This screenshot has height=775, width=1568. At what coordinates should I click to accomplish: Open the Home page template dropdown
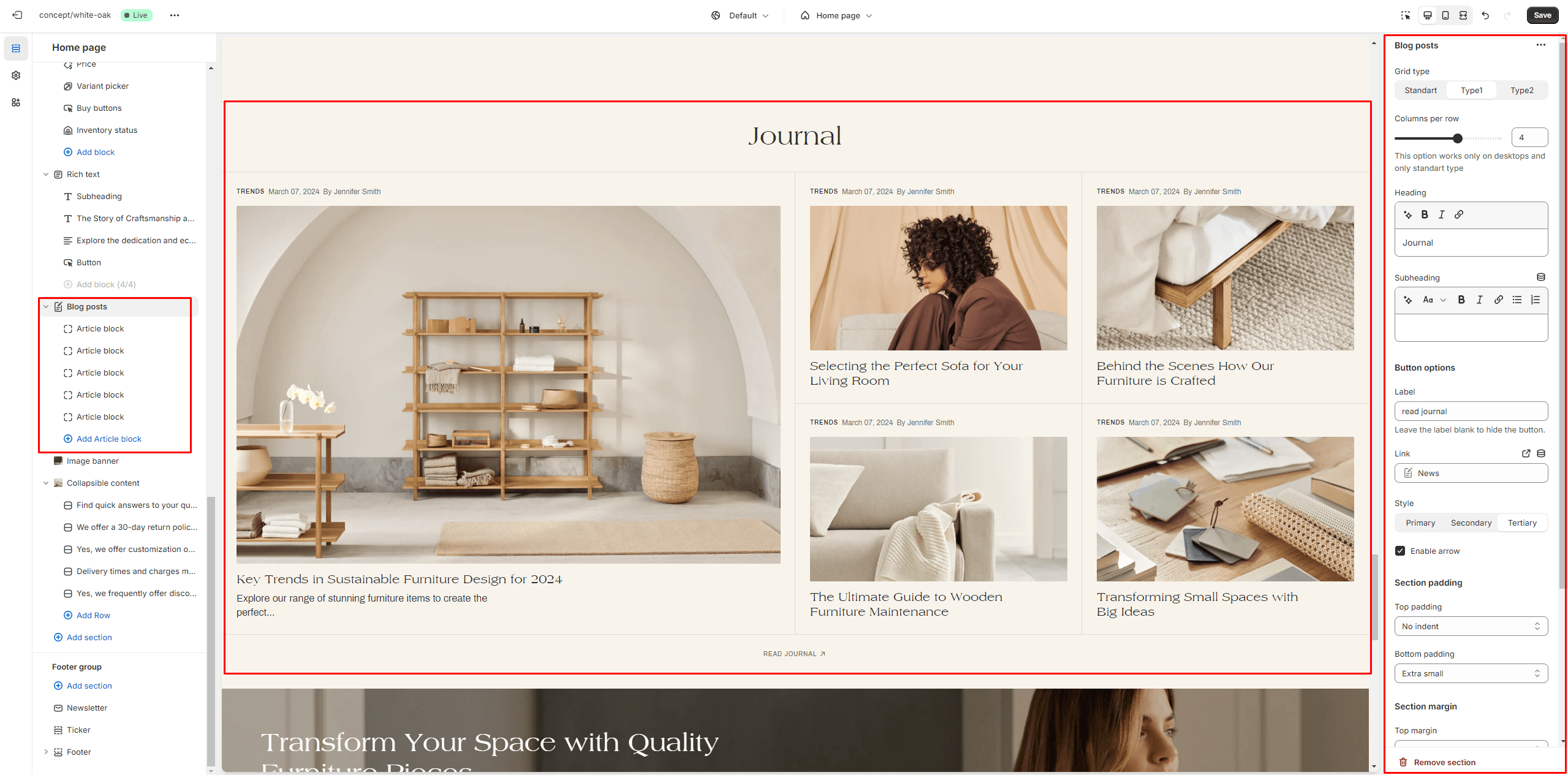(x=836, y=15)
